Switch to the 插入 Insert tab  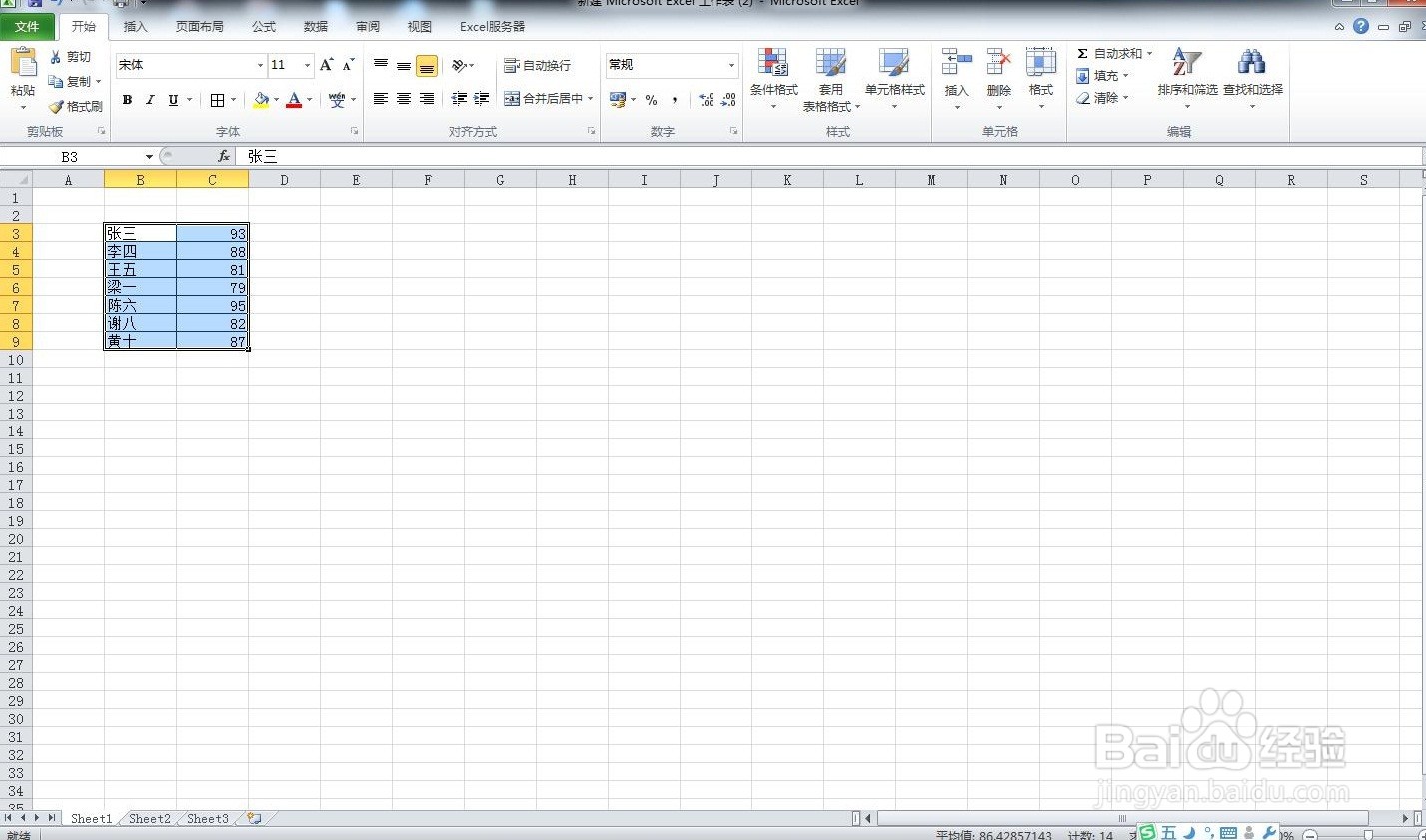coord(135,27)
